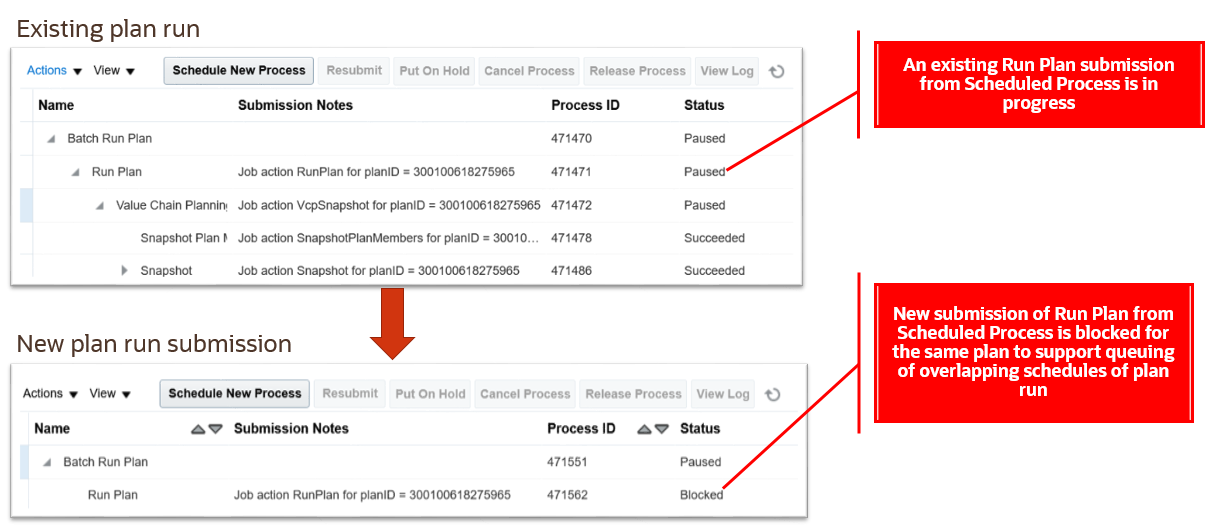The width and height of the screenshot is (1209, 529).
Task: Open Actions menu in lower toolbar
Action: point(50,394)
